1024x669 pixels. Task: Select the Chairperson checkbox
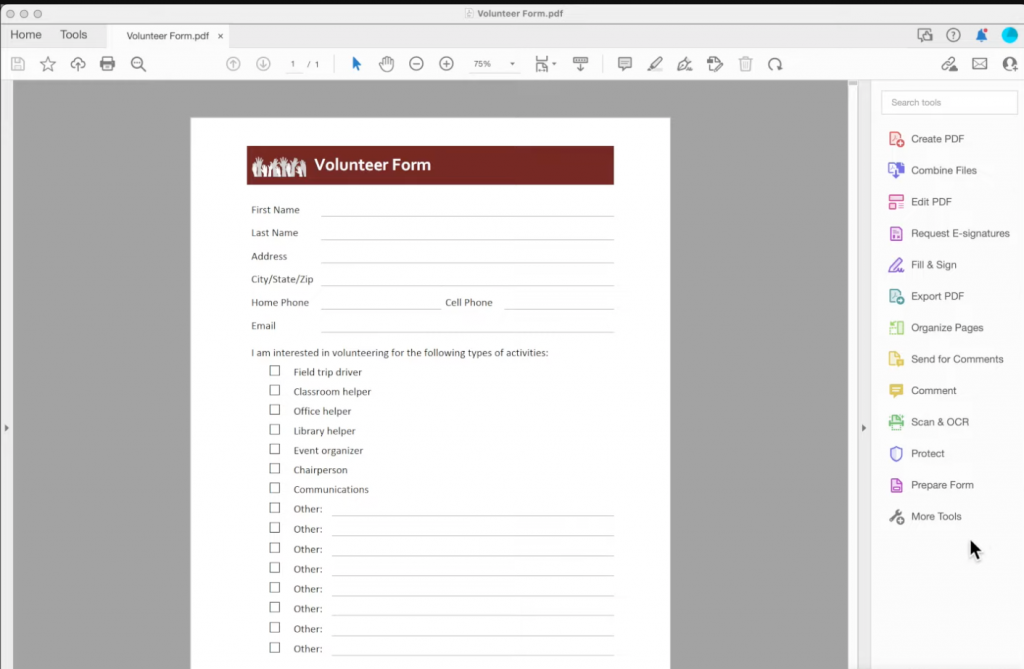(x=275, y=469)
